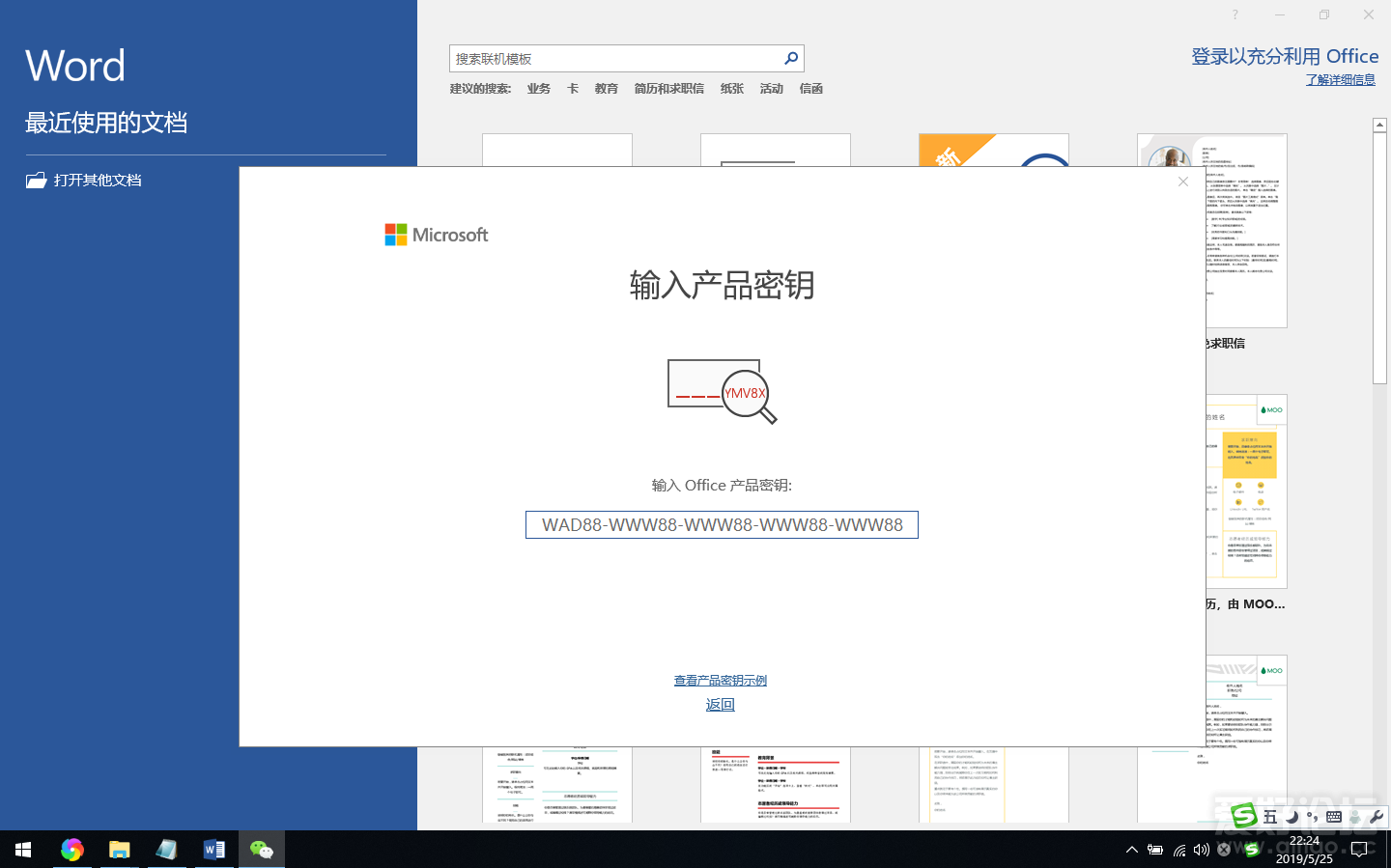
Task: Click the 返回 back link
Action: point(721,705)
